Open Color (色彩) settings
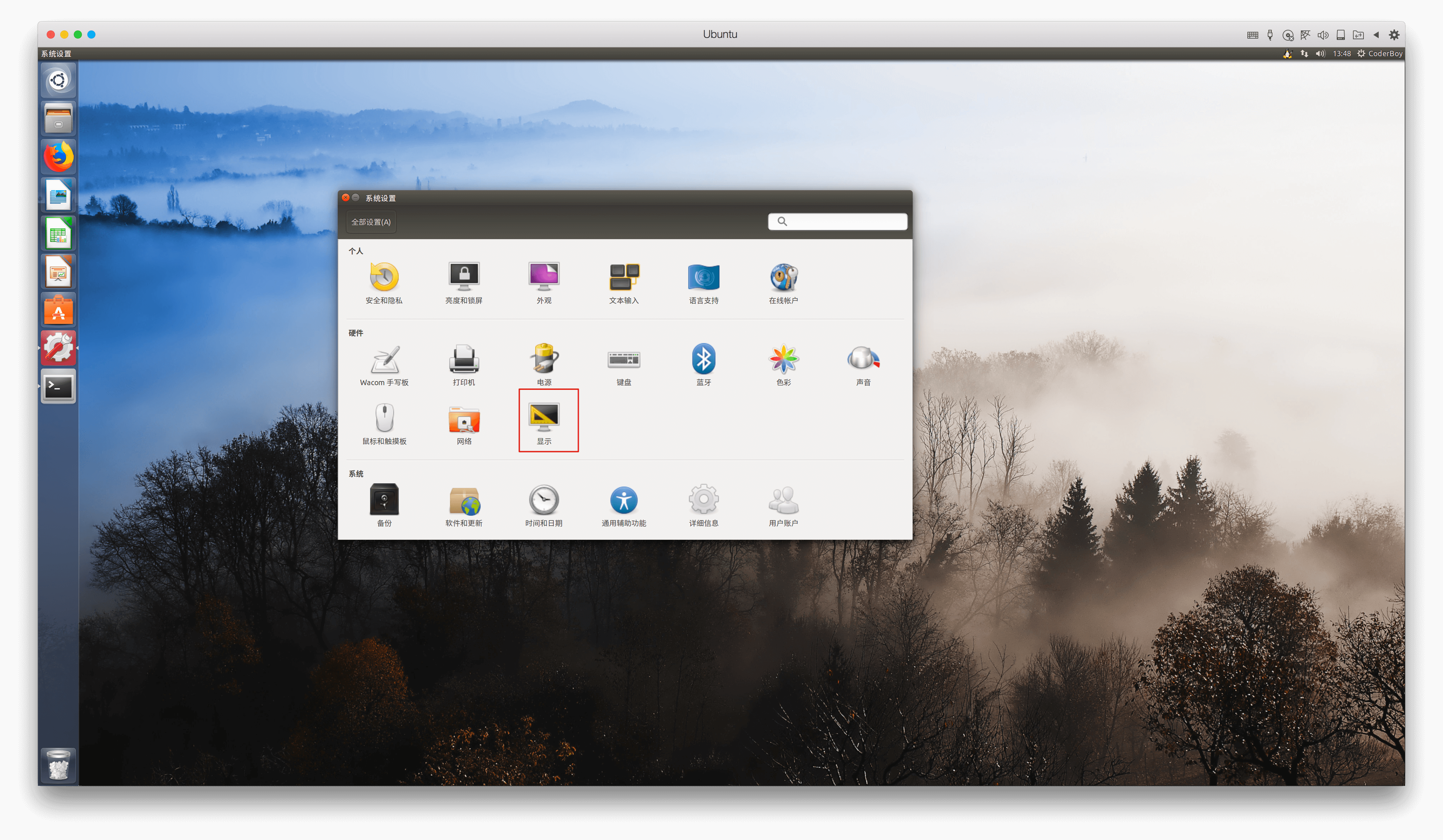Screen dimensions: 1443x840 783,365
